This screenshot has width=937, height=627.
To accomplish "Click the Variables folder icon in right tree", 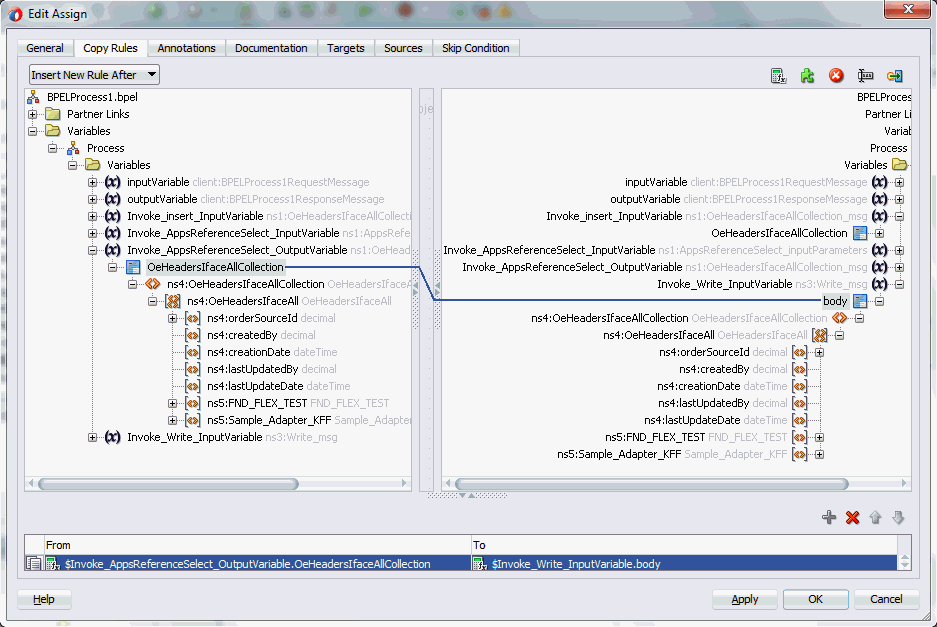I will pos(899,164).
